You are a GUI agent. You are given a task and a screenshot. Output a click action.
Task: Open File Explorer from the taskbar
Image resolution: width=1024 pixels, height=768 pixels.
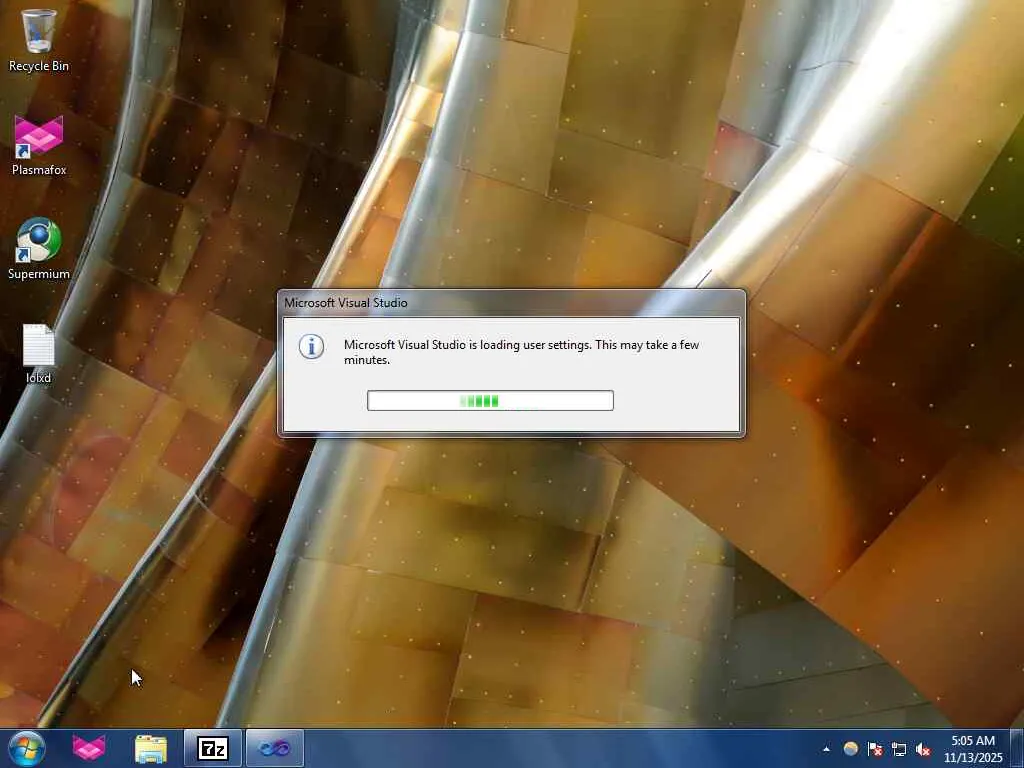tap(151, 748)
